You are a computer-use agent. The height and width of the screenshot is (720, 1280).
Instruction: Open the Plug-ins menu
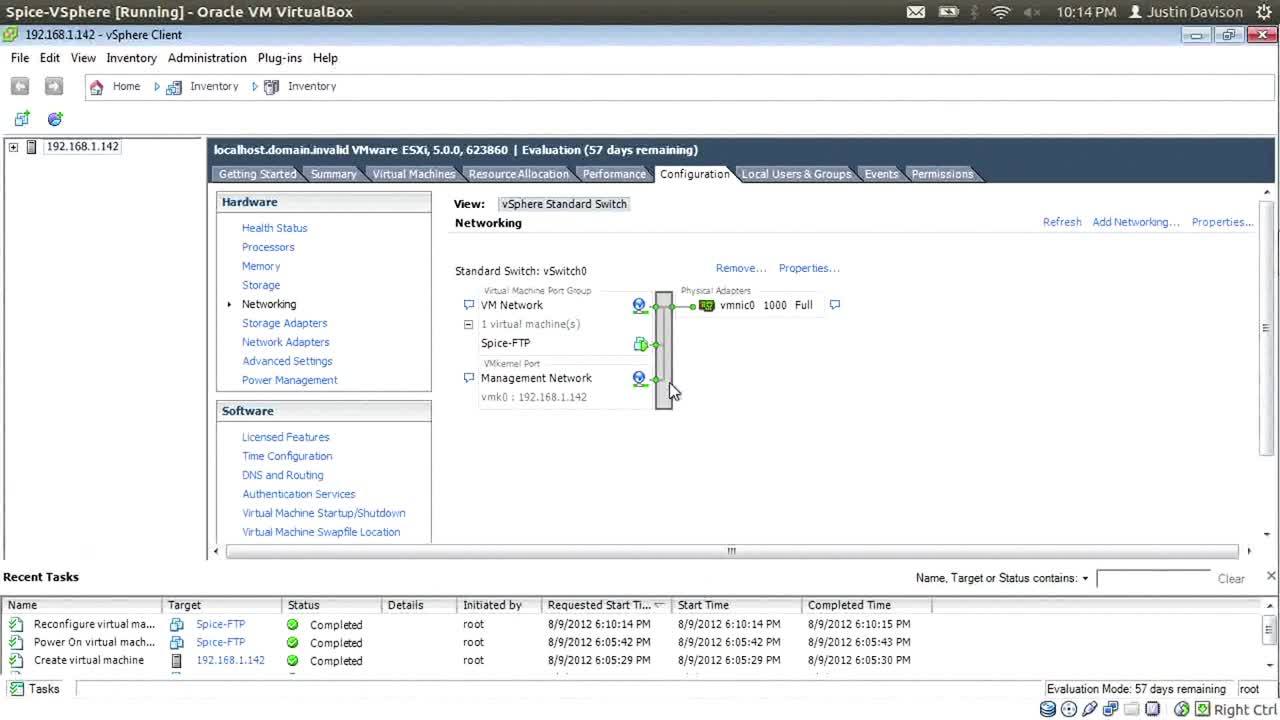coord(279,58)
